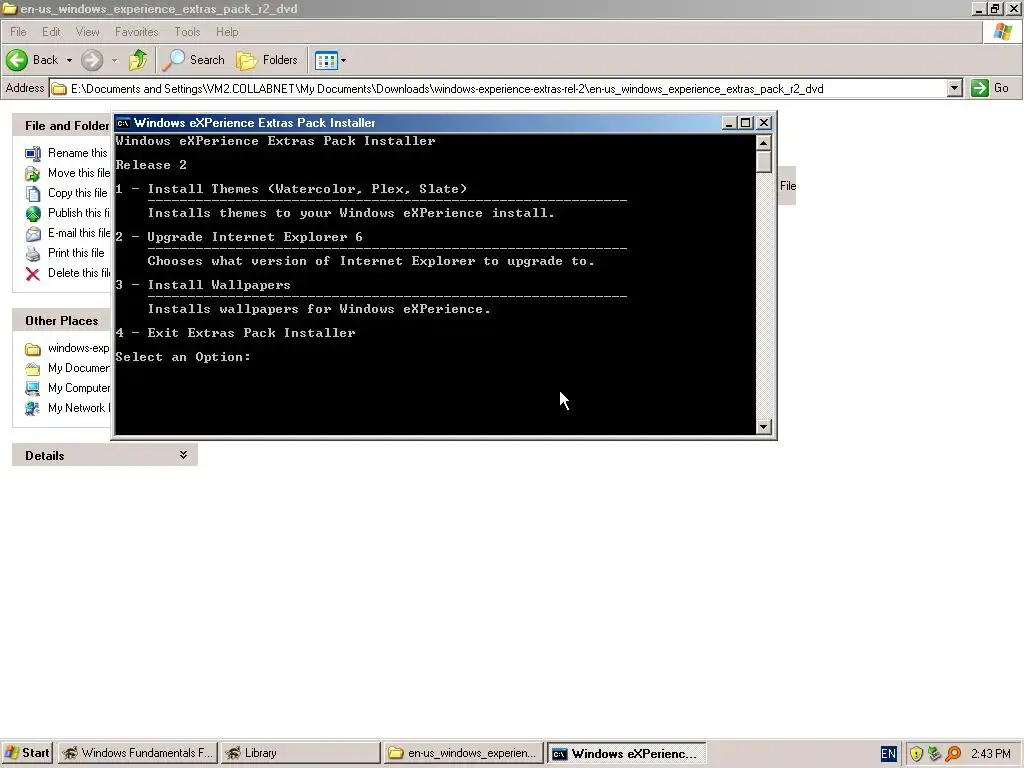Screen dimensions: 1024x768
Task: Click the red X Delete this file icon
Action: point(33,274)
